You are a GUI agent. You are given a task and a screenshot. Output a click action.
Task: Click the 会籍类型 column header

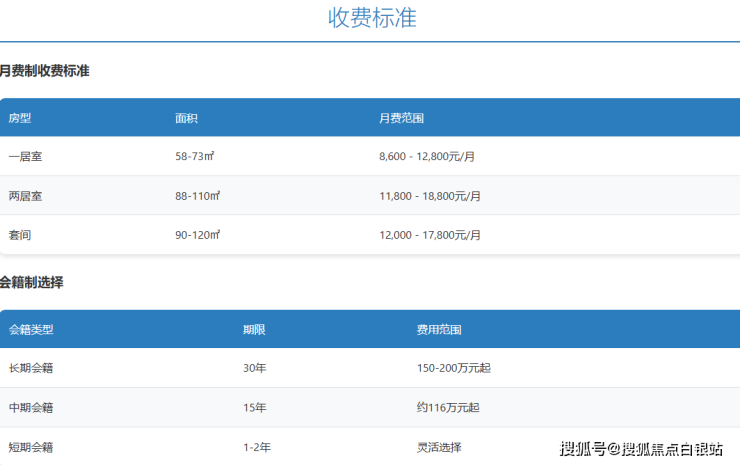(x=31, y=329)
